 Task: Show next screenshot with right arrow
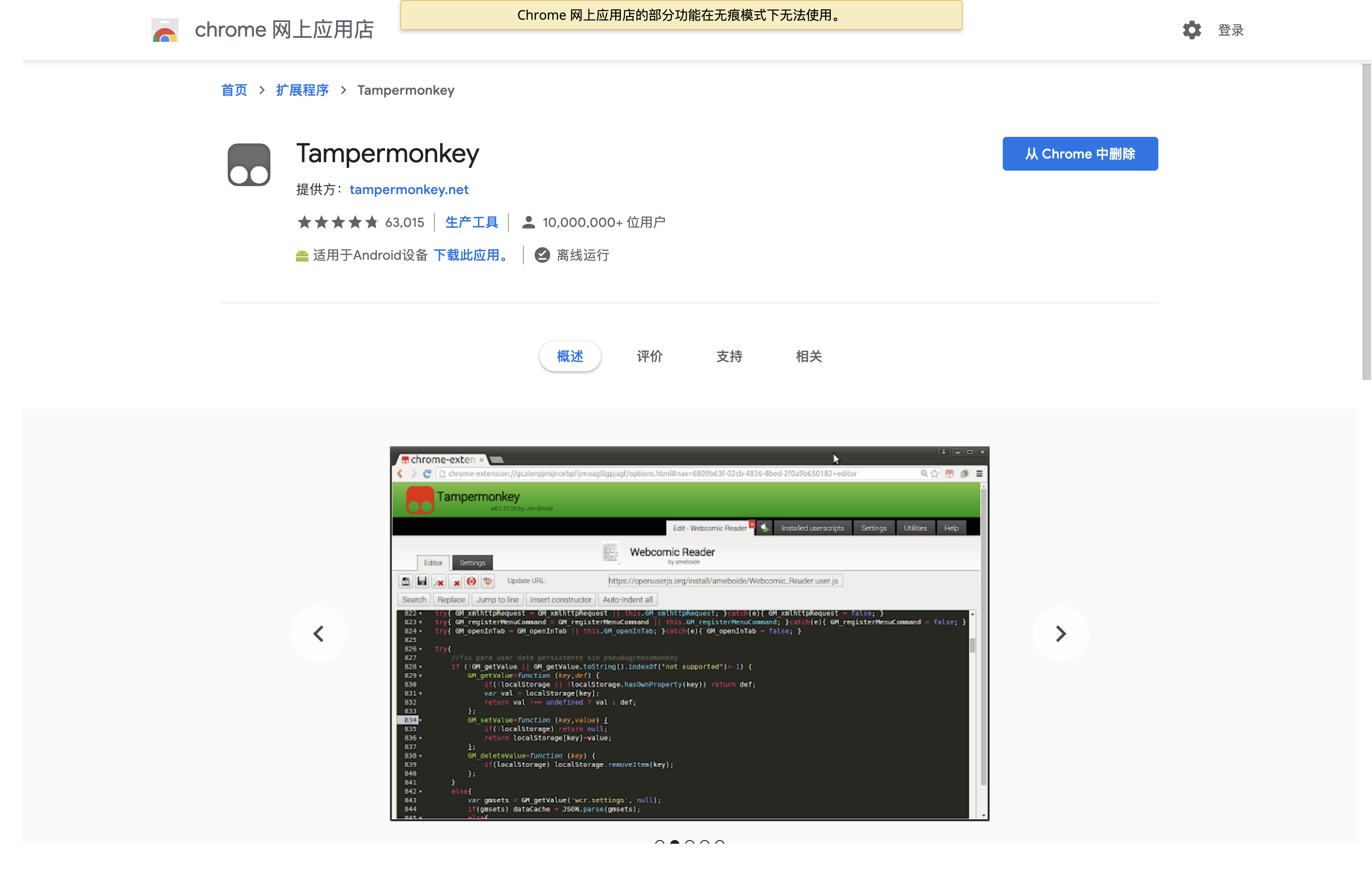[1060, 633]
